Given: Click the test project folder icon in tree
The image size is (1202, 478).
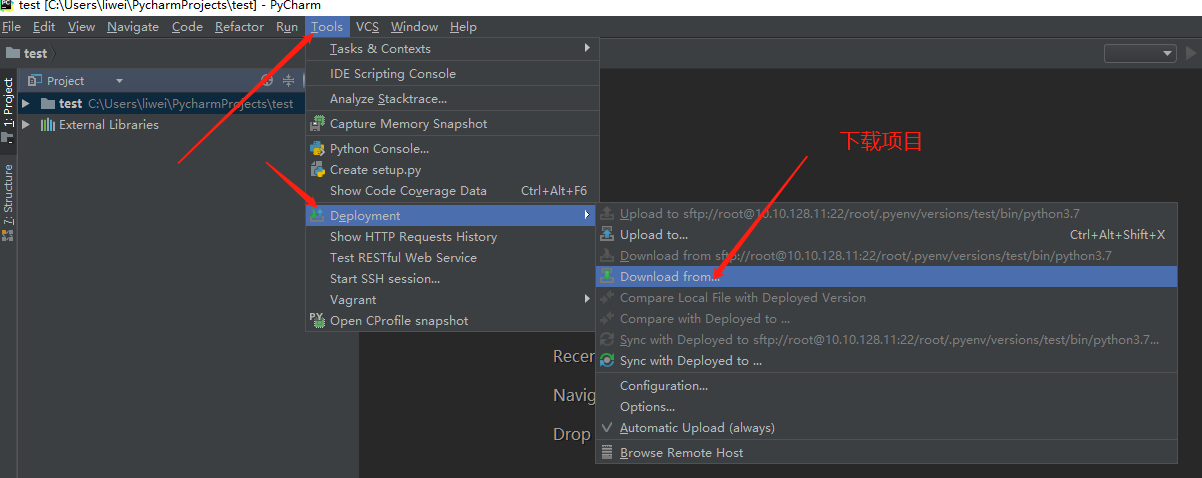Looking at the screenshot, I should (x=47, y=103).
